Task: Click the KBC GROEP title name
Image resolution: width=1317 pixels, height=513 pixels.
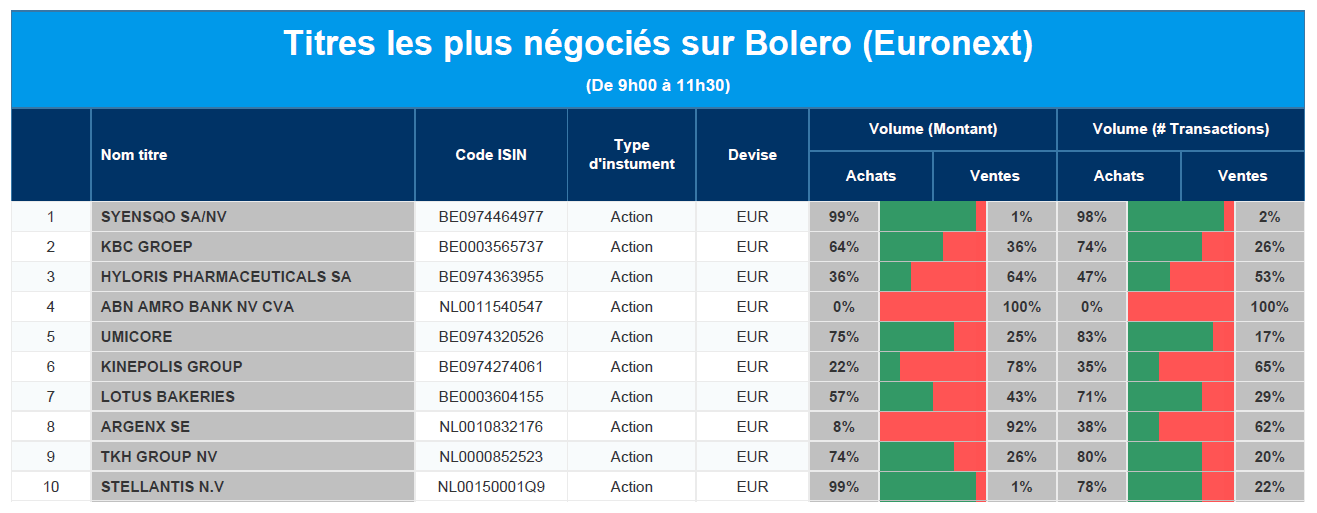Action: point(147,247)
